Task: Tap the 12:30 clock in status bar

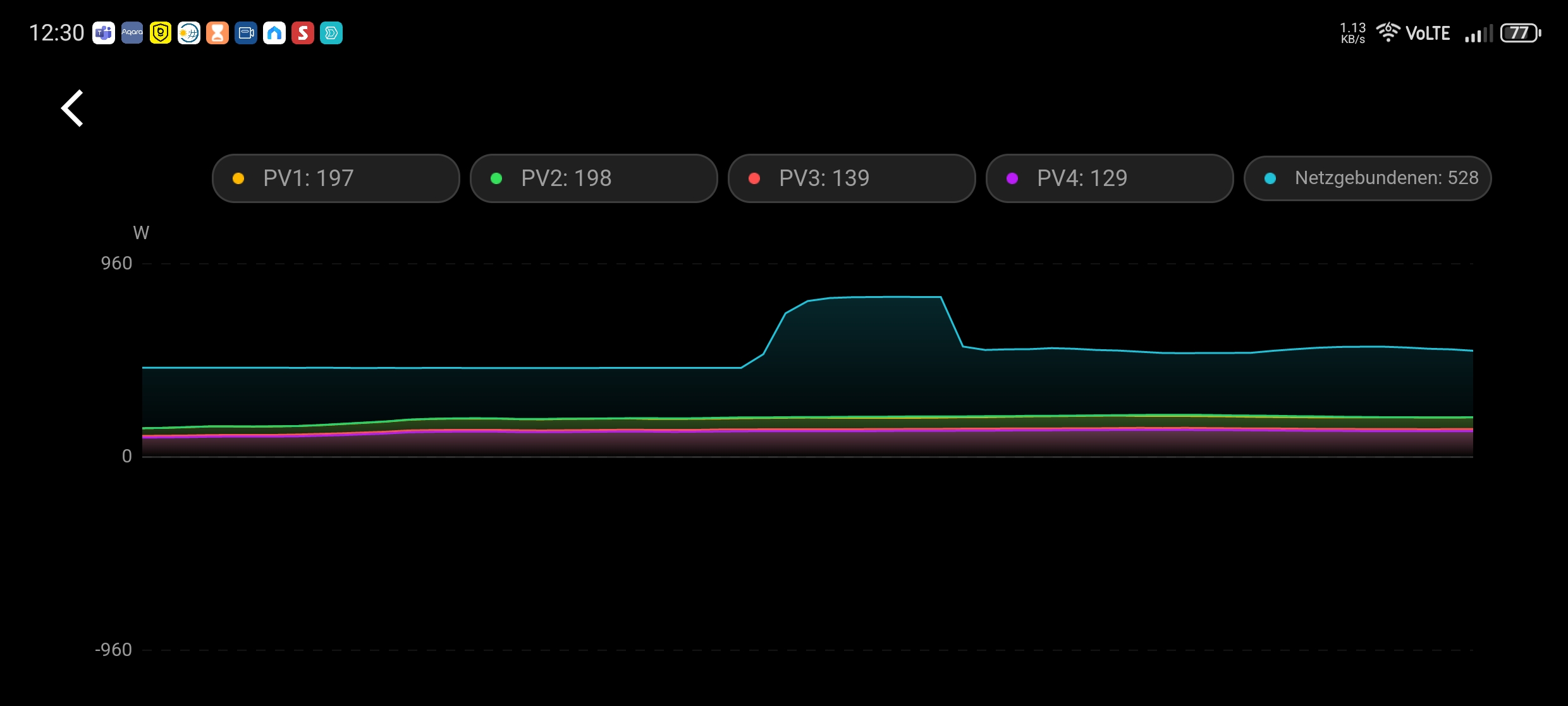Action: click(56, 33)
